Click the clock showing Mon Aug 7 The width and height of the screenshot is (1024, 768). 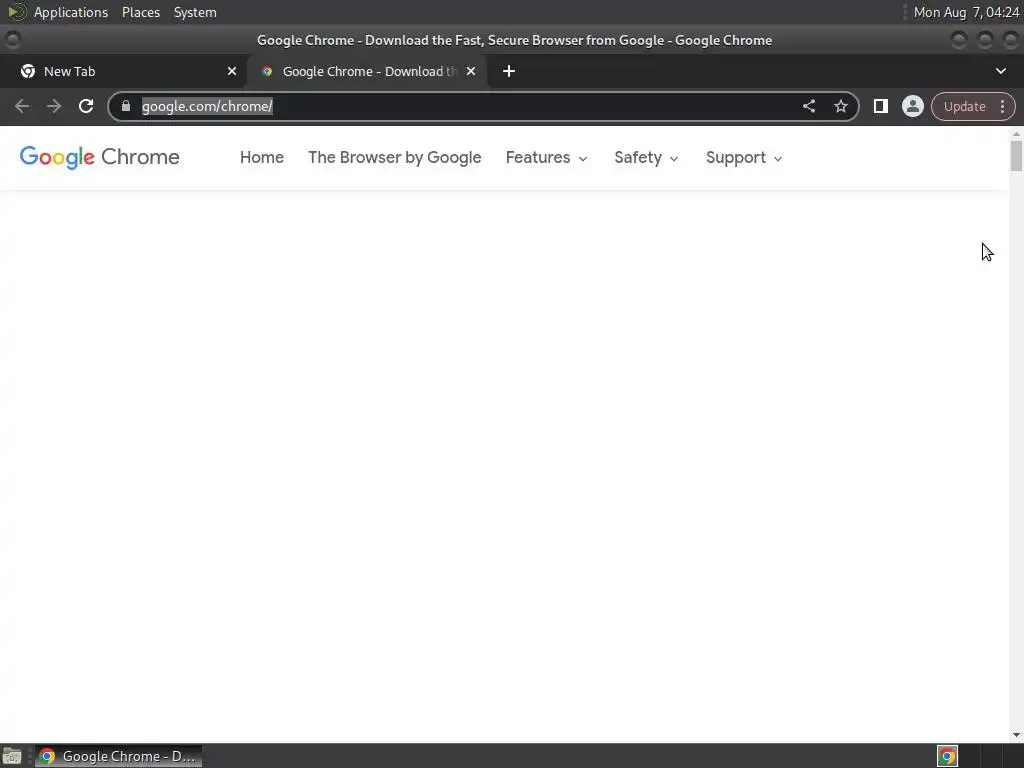(966, 12)
